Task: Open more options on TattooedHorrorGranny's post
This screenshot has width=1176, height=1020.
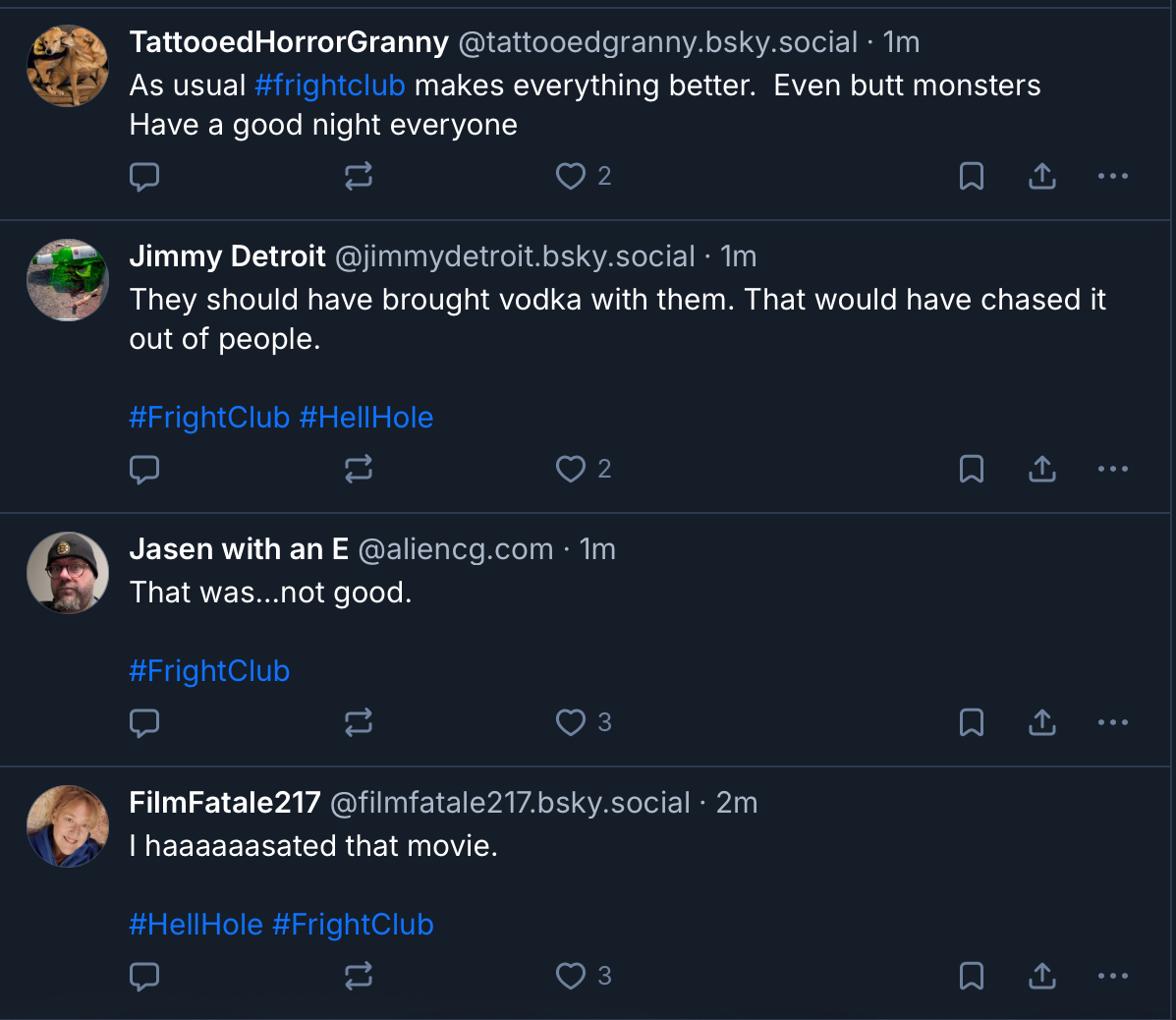Action: tap(1113, 177)
